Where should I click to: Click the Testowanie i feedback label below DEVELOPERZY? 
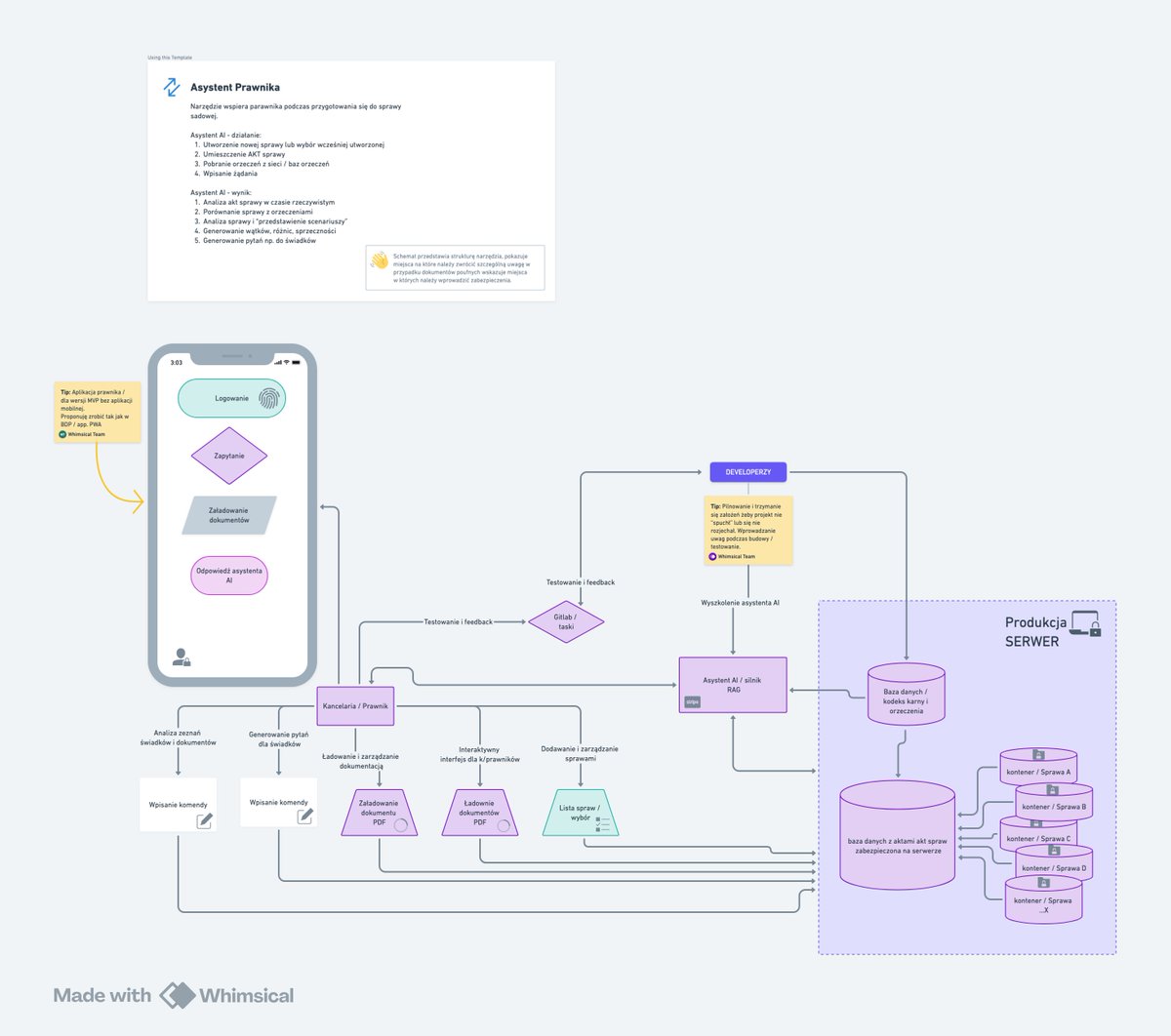pos(581,582)
